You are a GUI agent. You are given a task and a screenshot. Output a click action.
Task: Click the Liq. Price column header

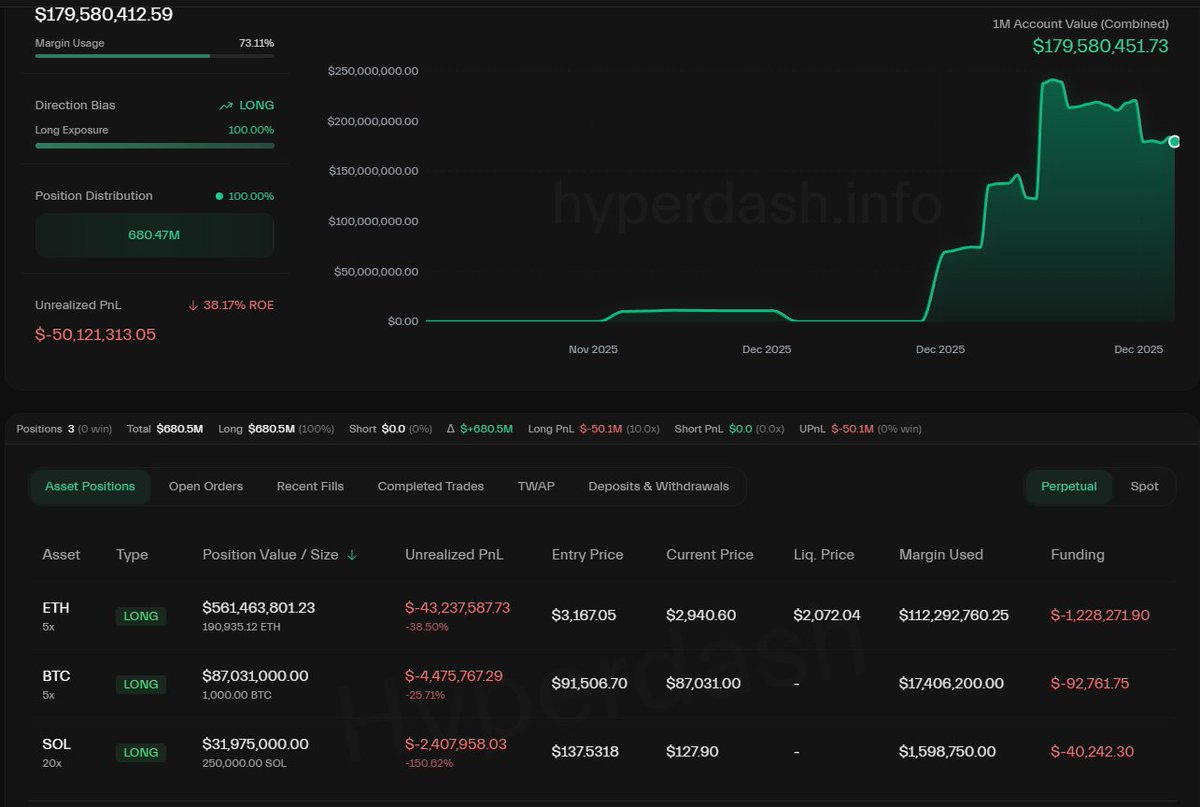pos(824,554)
